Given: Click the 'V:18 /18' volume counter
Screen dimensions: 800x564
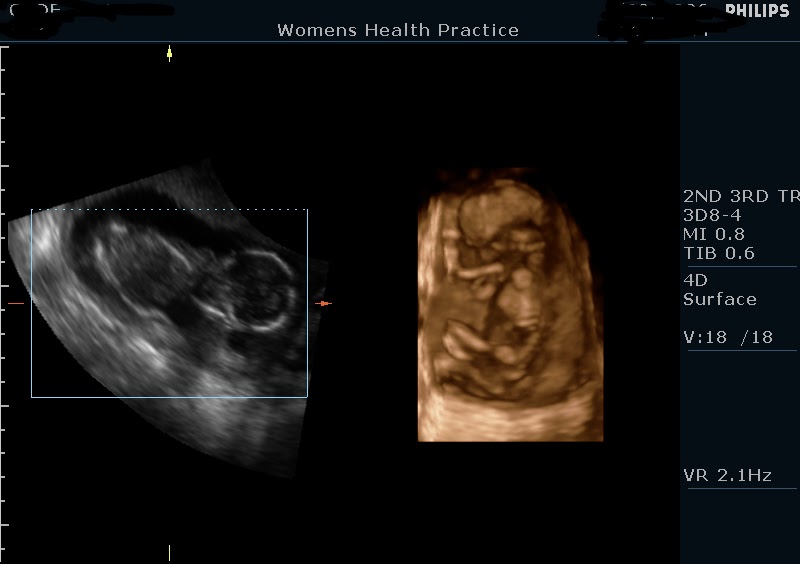Looking at the screenshot, I should tap(728, 337).
